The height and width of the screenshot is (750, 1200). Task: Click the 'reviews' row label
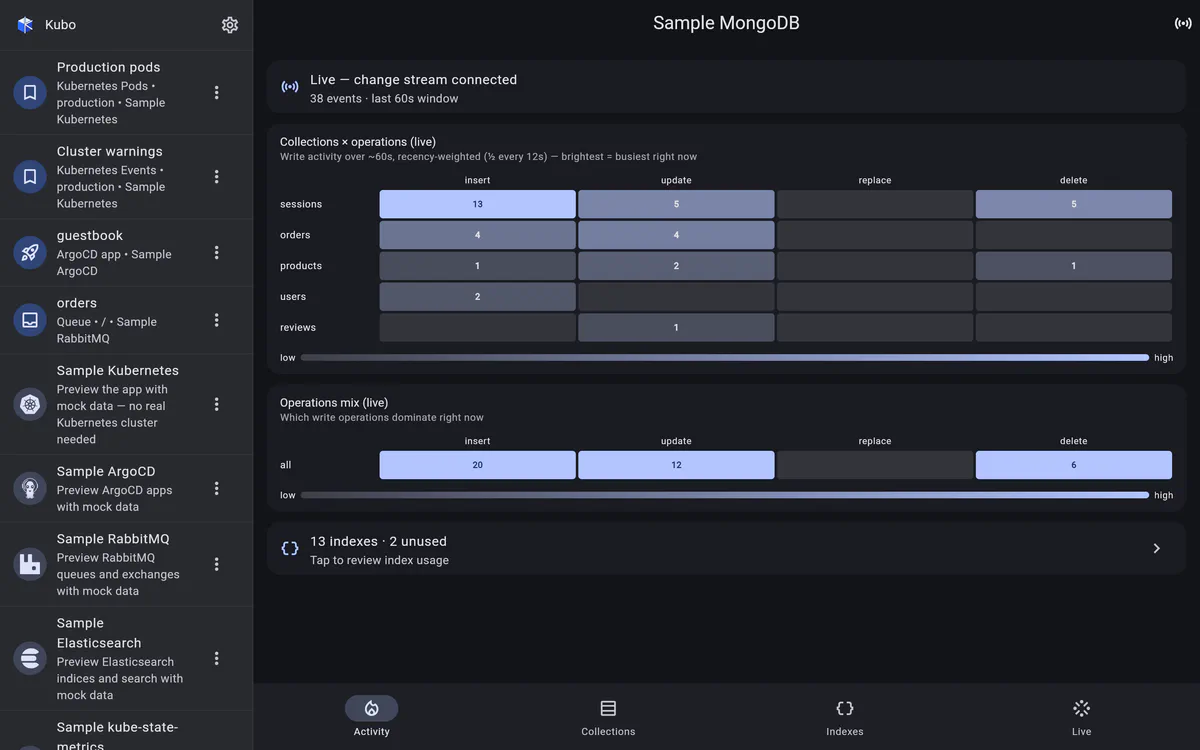(298, 327)
